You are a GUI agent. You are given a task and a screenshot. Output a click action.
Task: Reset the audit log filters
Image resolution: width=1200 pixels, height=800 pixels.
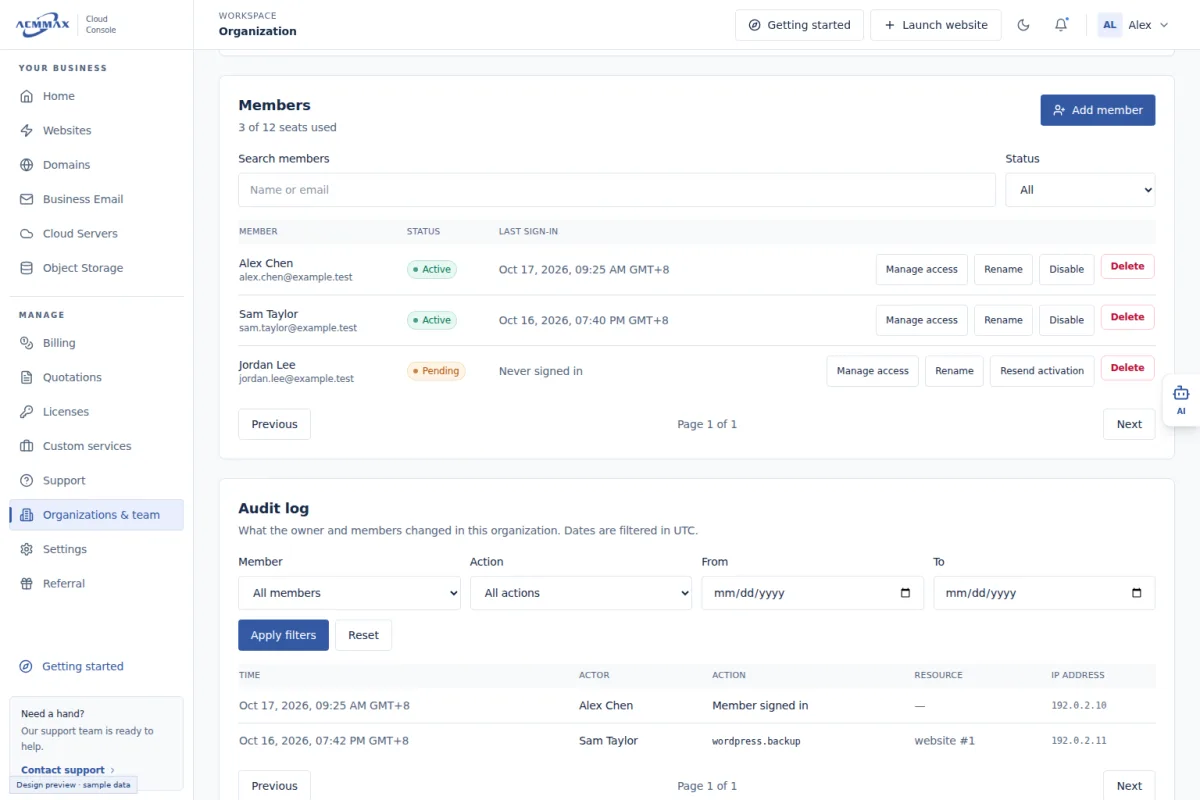click(364, 635)
